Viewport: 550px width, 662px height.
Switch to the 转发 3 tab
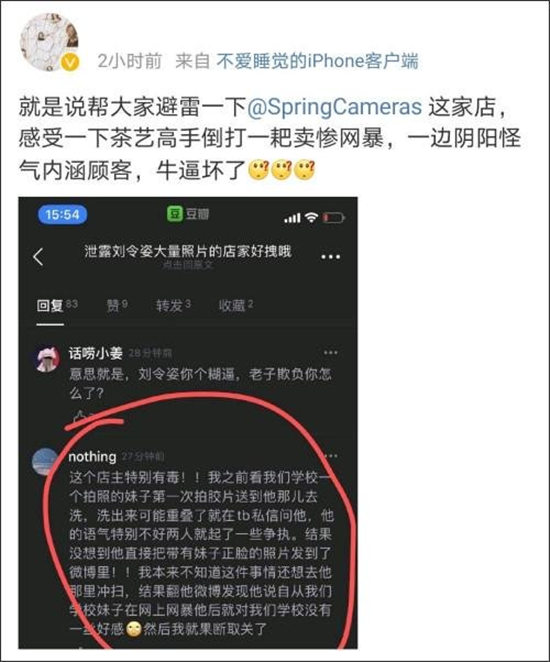[173, 305]
